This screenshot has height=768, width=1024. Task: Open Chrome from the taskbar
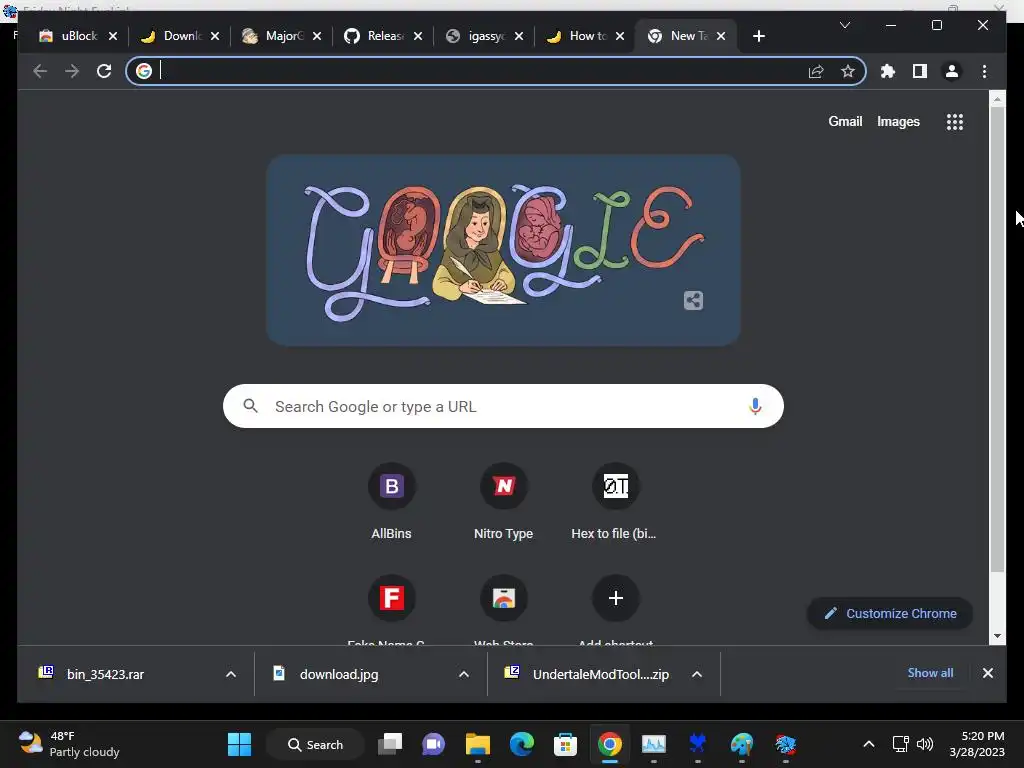pos(609,744)
